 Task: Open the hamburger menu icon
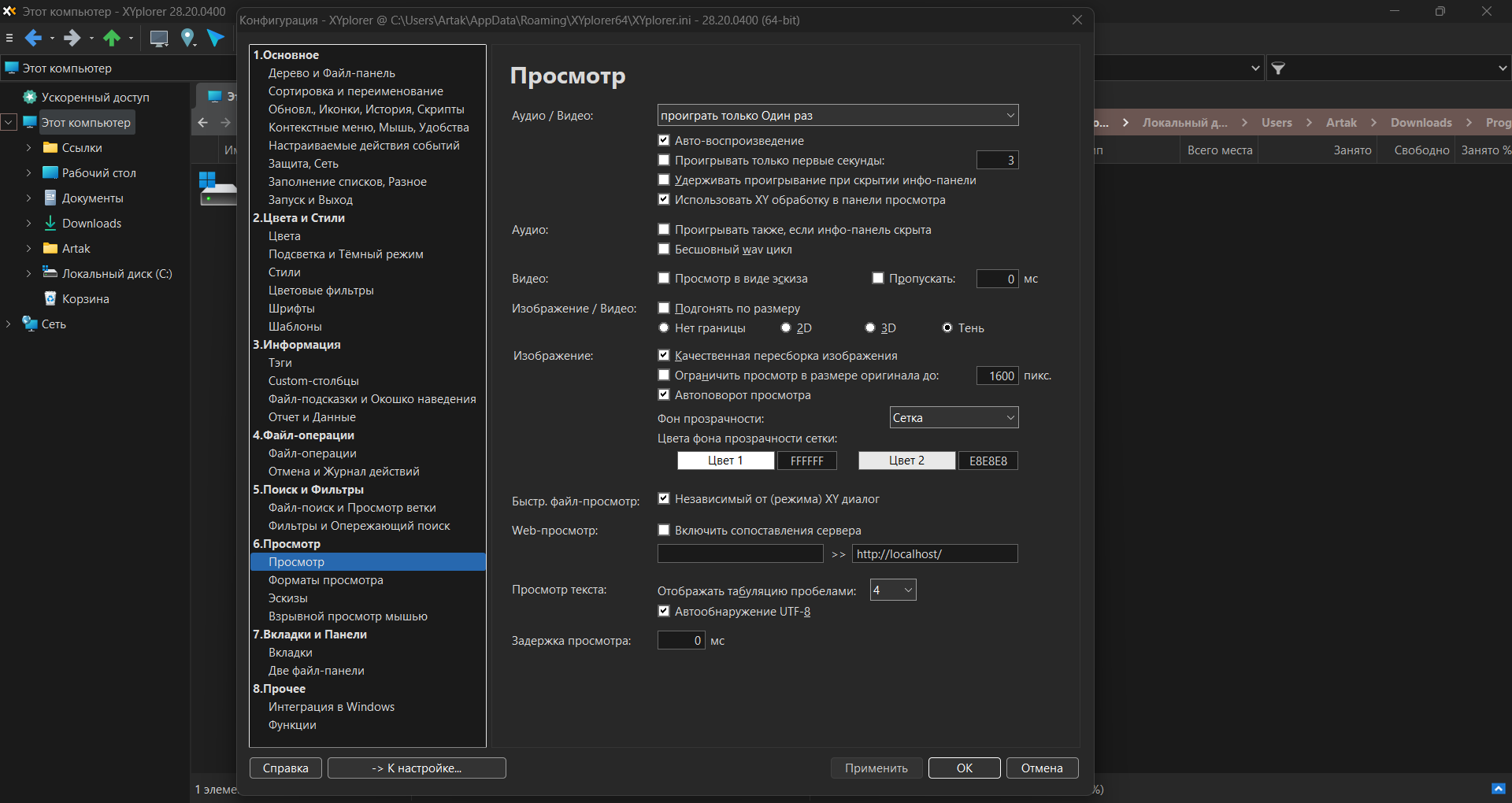click(x=9, y=38)
